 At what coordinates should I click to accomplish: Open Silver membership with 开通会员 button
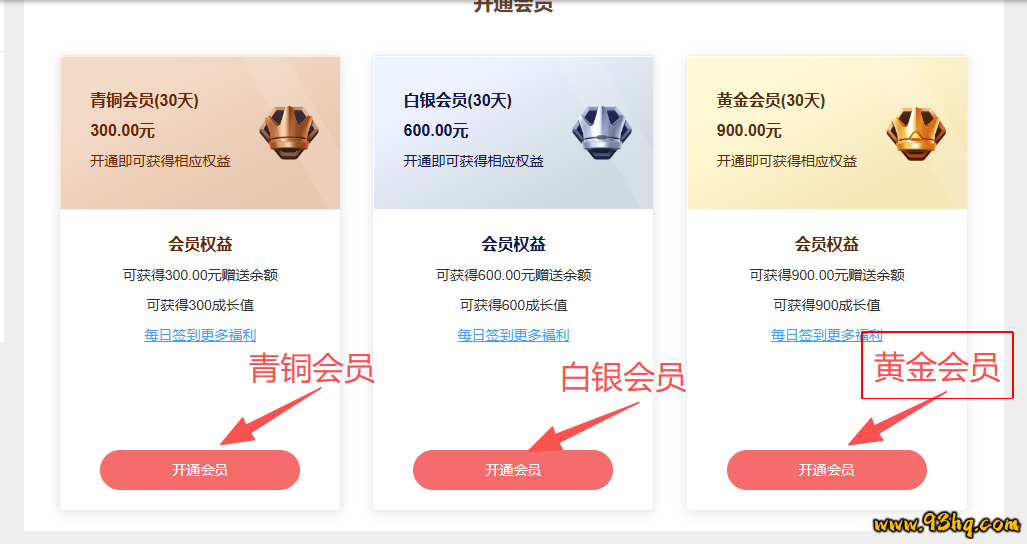pyautogui.click(x=513, y=470)
